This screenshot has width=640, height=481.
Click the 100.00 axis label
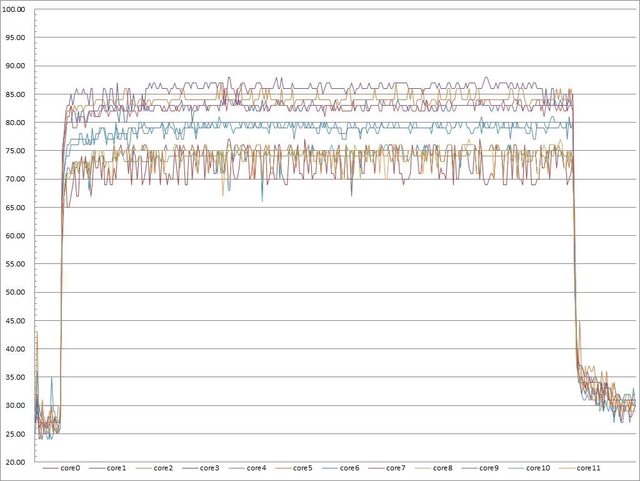click(x=17, y=9)
